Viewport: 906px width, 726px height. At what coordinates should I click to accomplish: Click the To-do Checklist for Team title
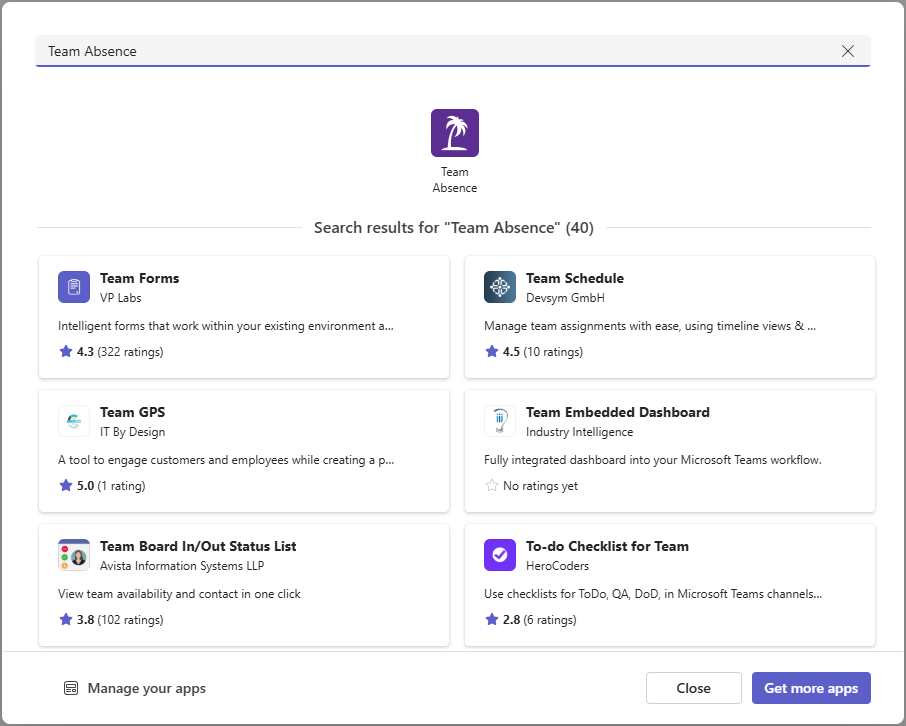point(607,546)
